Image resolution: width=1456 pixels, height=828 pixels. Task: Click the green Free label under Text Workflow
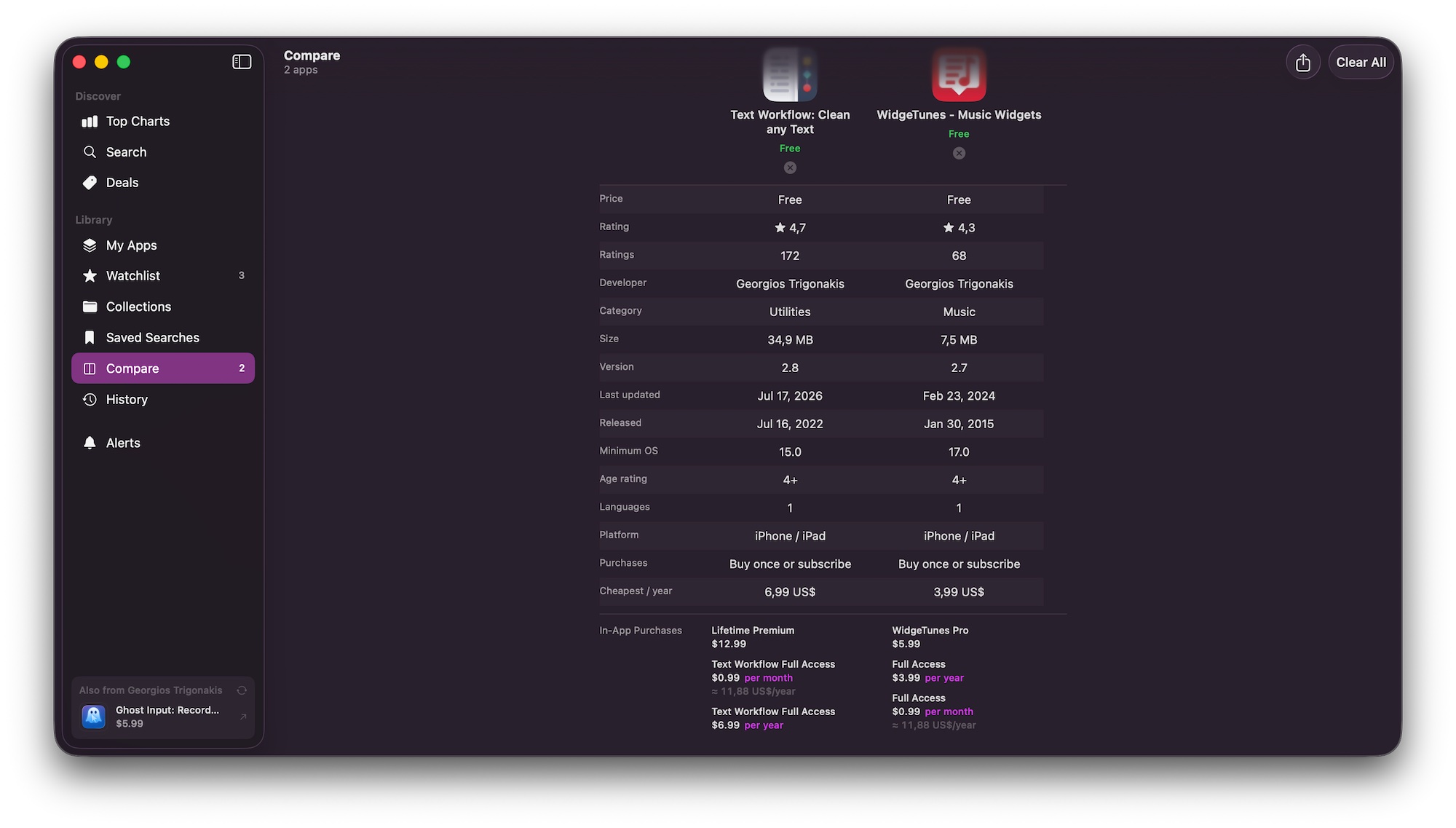click(790, 149)
